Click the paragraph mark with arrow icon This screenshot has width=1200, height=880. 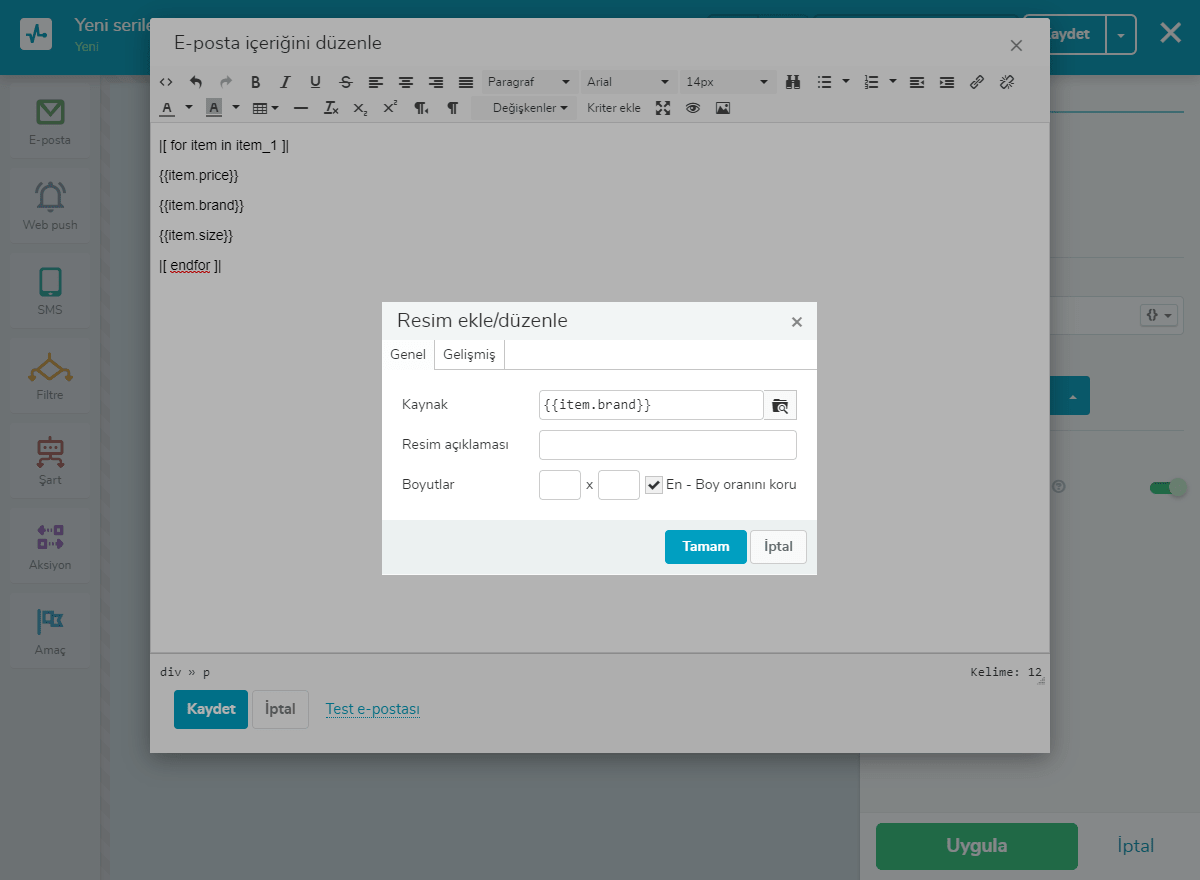coord(421,108)
